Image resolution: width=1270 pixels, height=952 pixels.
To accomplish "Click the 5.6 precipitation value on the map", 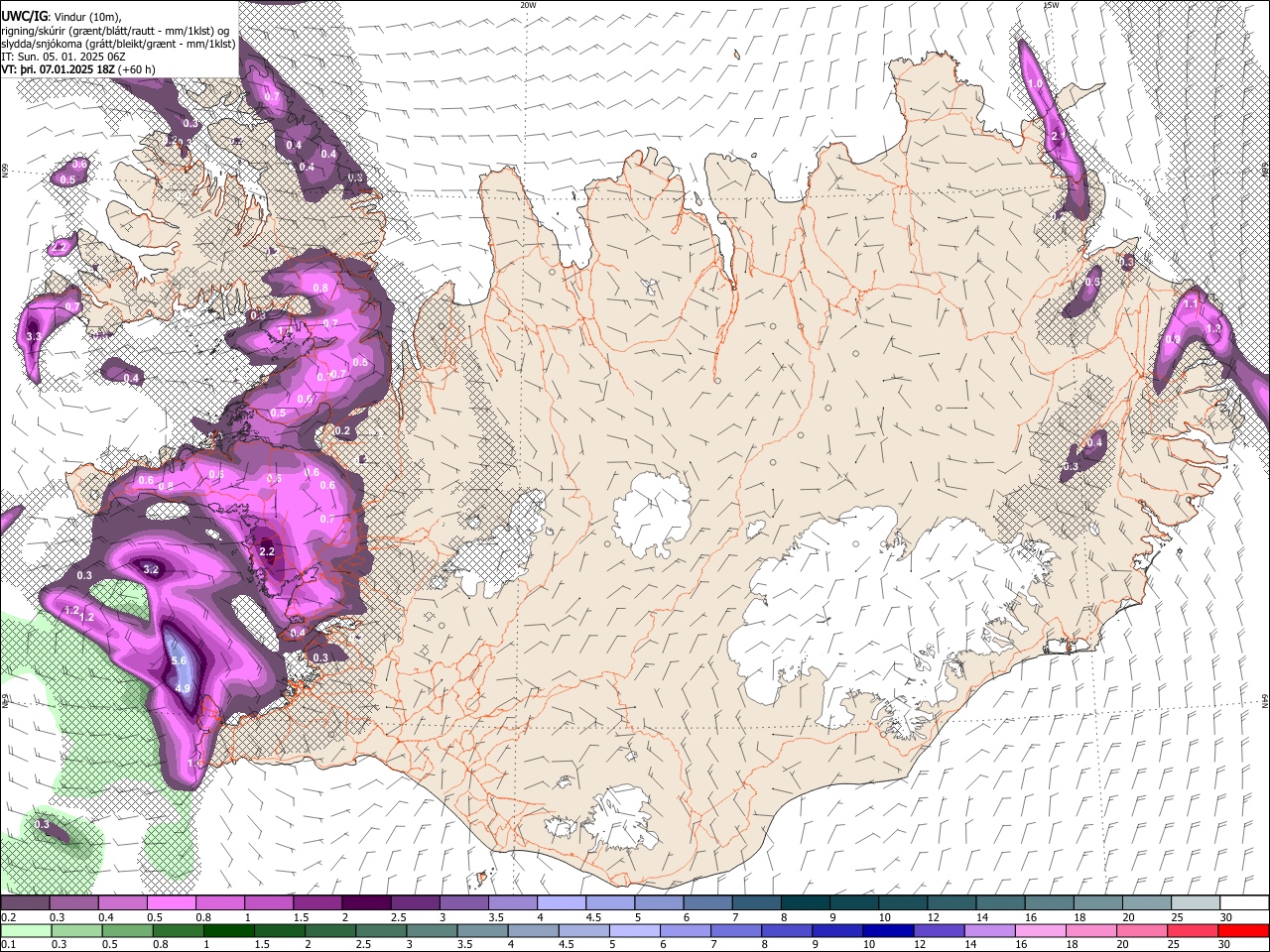I will click(180, 661).
